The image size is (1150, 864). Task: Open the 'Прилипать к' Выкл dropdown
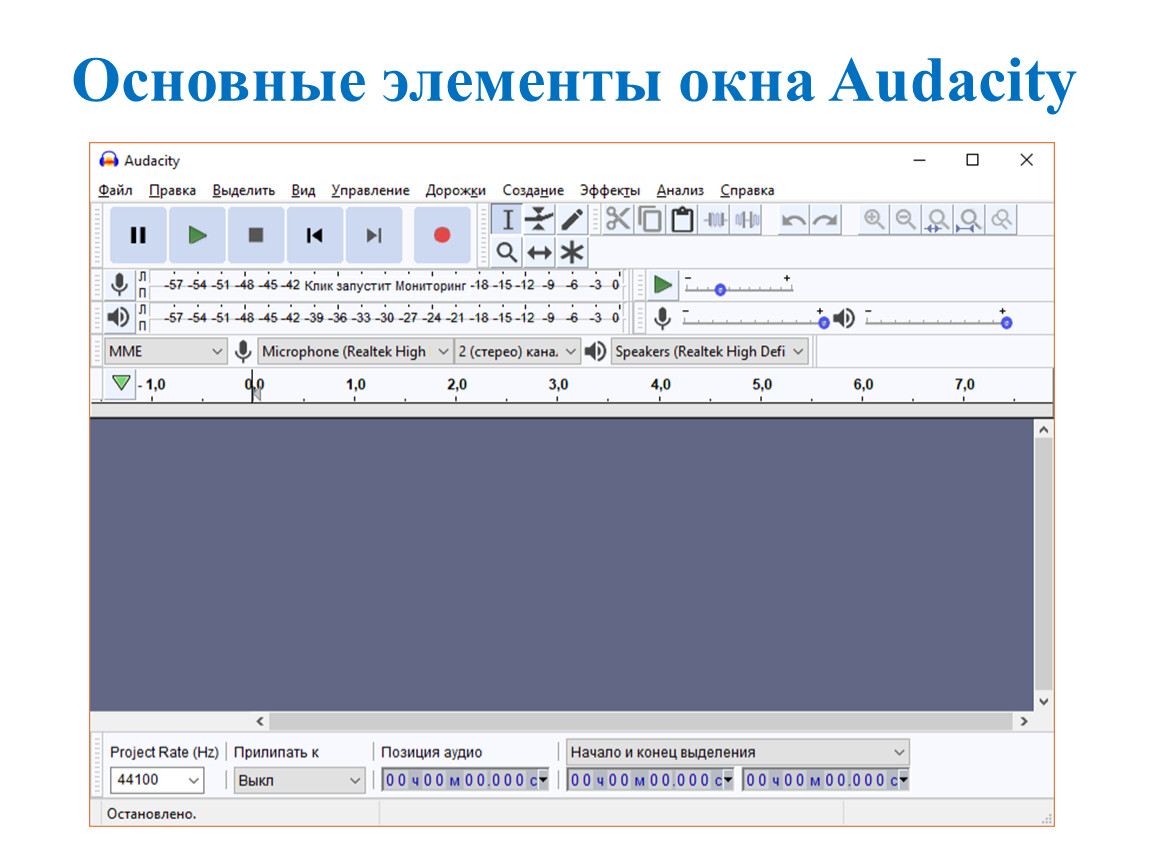tap(299, 780)
